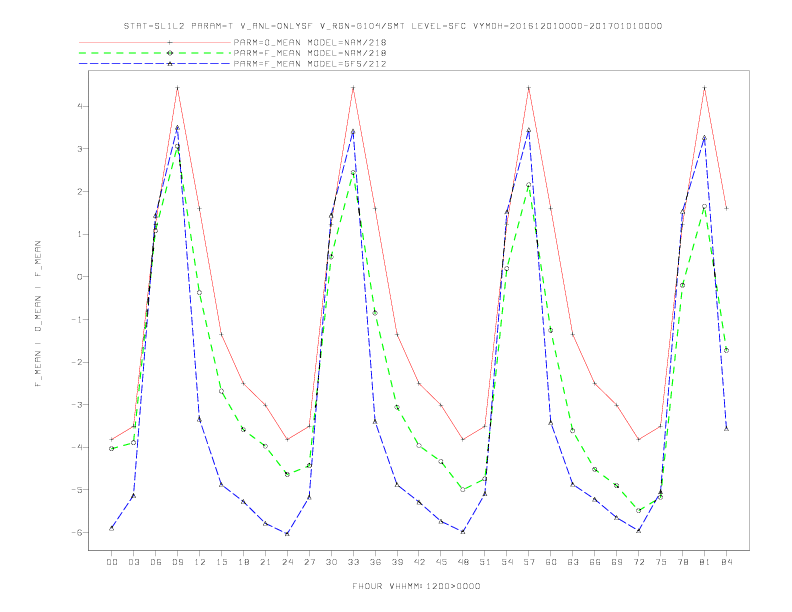Select legend entry PARM=F_MEAN MODEL=GFS/212
This screenshot has width=792, height=612.
tap(310, 64)
